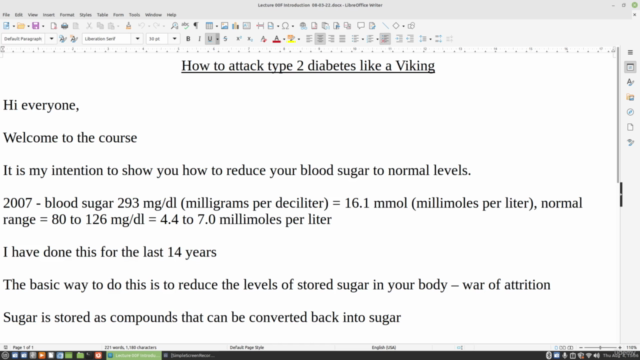This screenshot has width=640, height=360.
Task: Open the Tools menu
Action: (134, 15)
